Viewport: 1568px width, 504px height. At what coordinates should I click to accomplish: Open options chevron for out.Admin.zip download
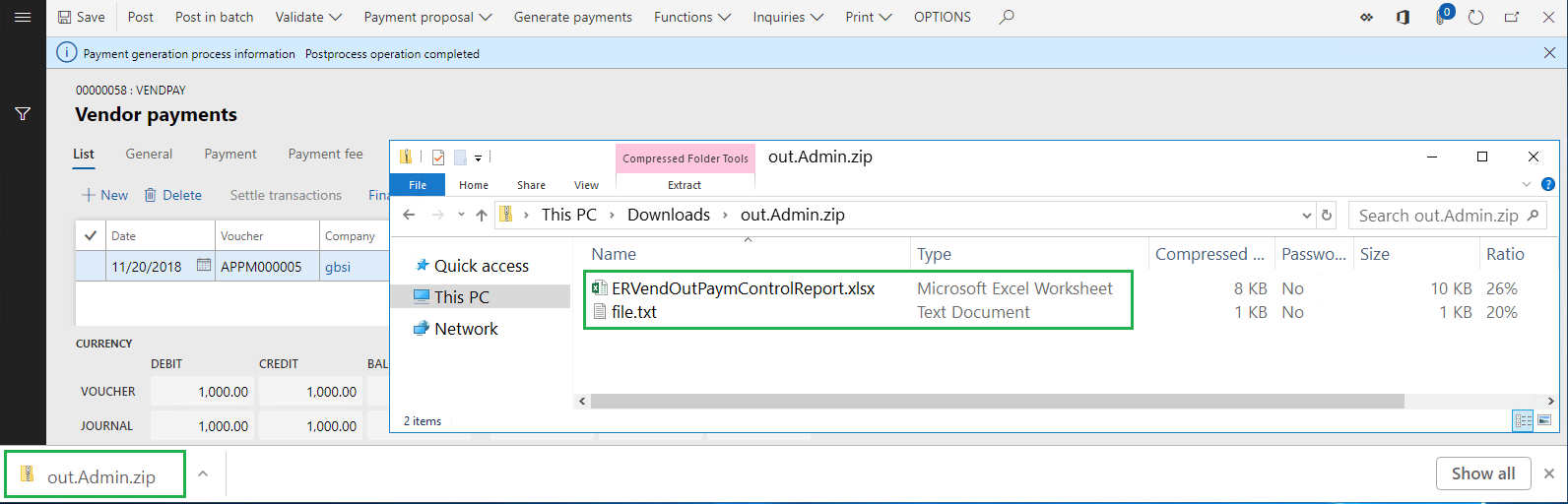[203, 473]
